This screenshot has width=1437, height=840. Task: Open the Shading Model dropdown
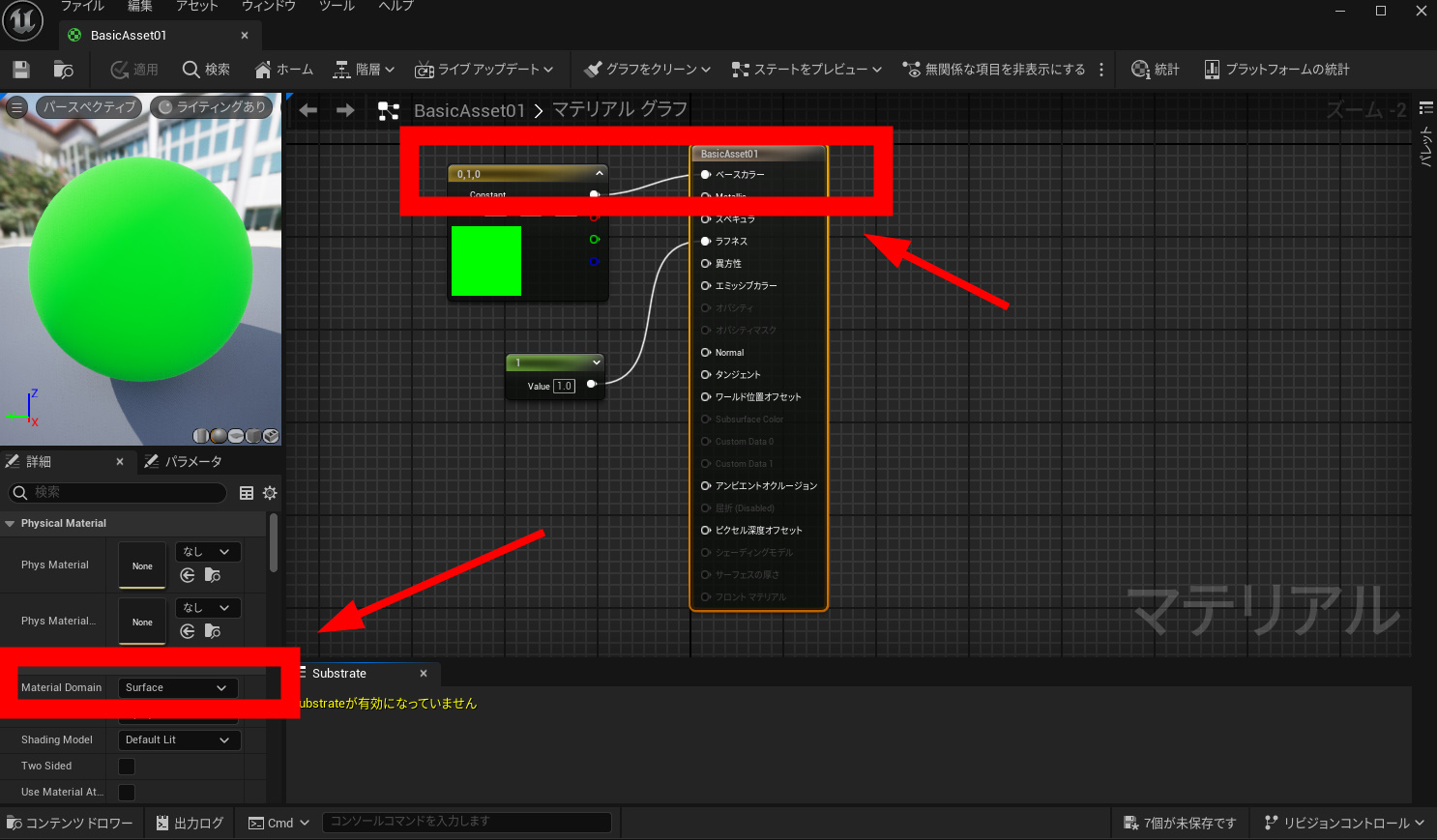[x=179, y=740]
